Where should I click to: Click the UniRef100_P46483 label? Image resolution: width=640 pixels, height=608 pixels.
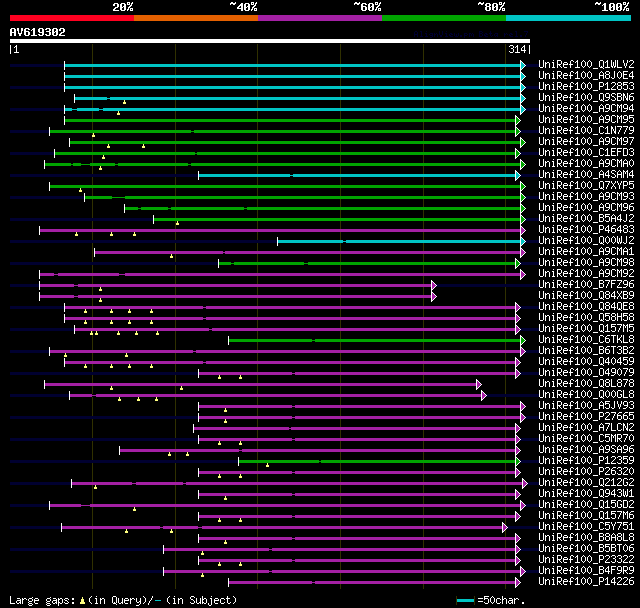(586, 230)
